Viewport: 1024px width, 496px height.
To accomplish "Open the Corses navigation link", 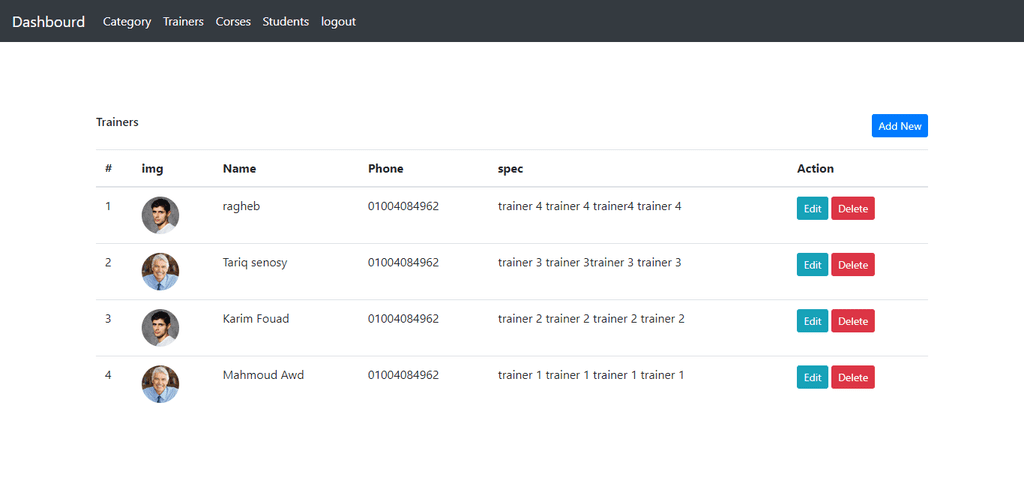I will (x=233, y=22).
